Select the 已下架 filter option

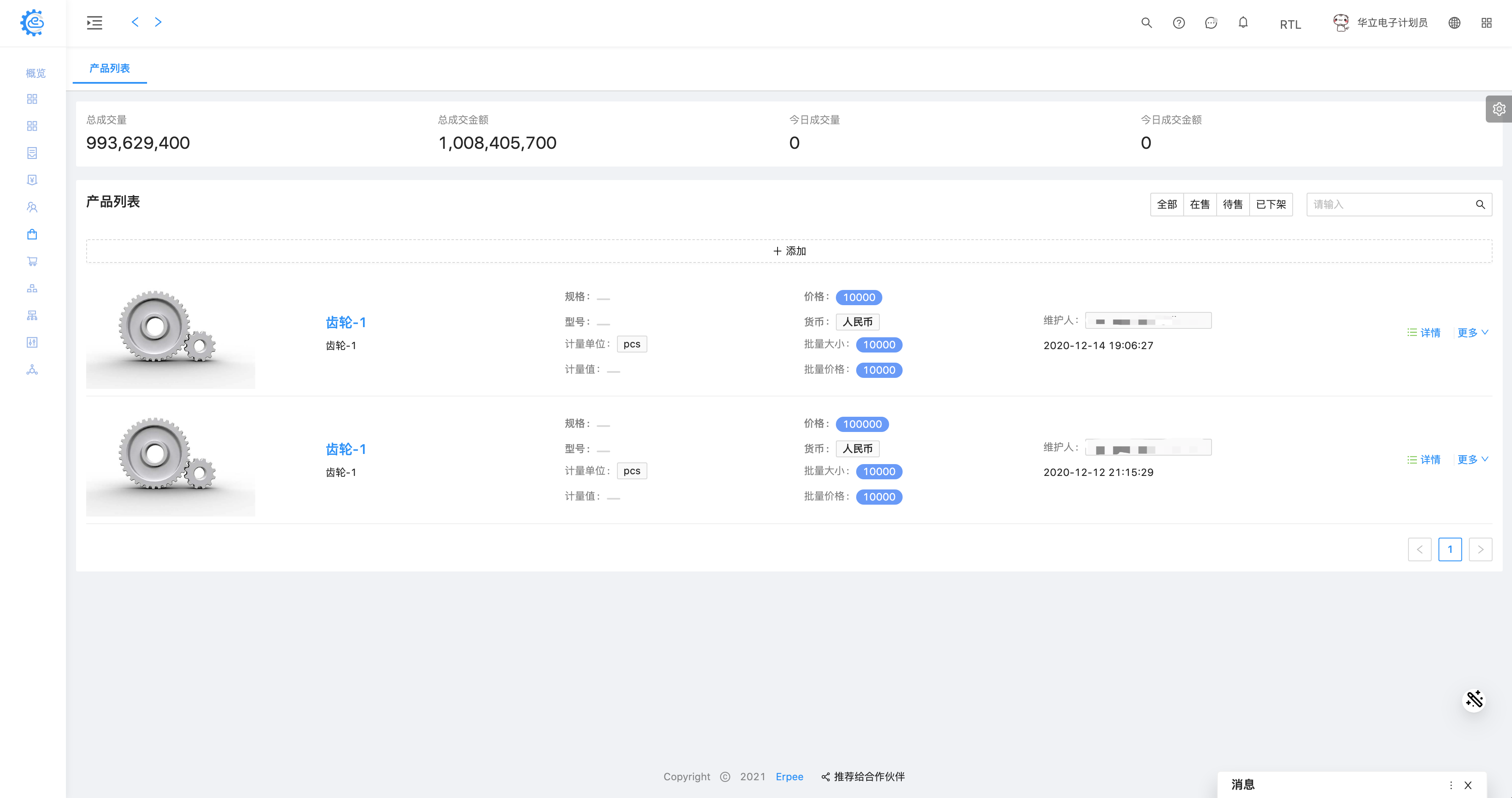coord(1271,204)
